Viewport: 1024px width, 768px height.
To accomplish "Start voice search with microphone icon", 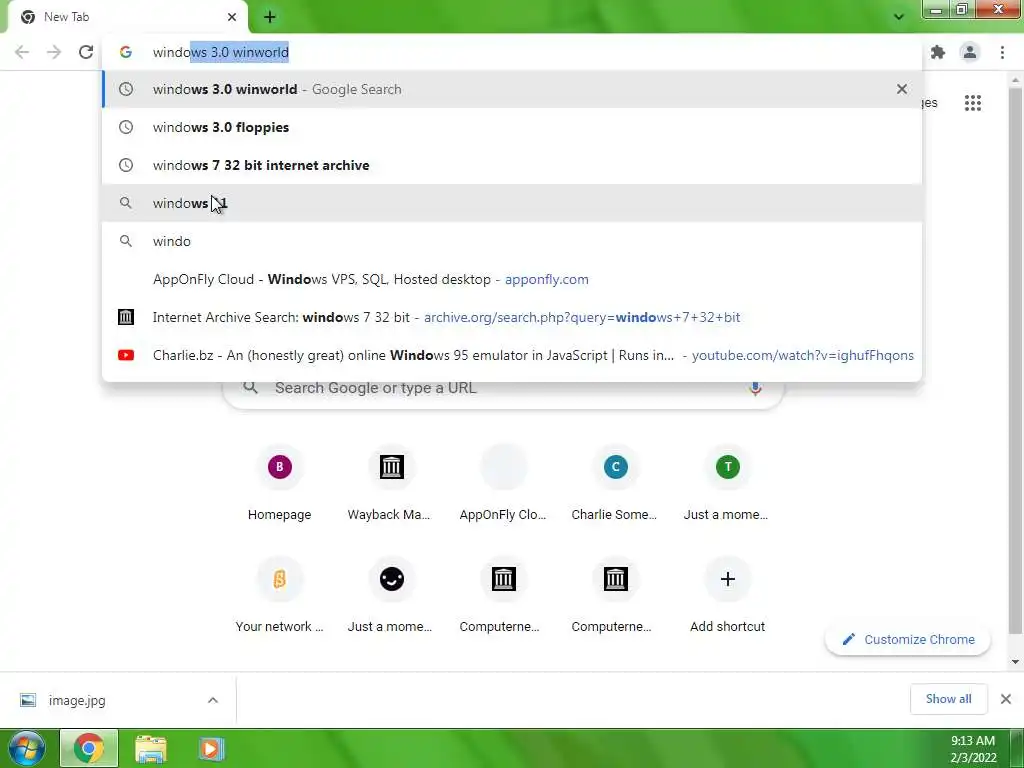I will pos(755,388).
